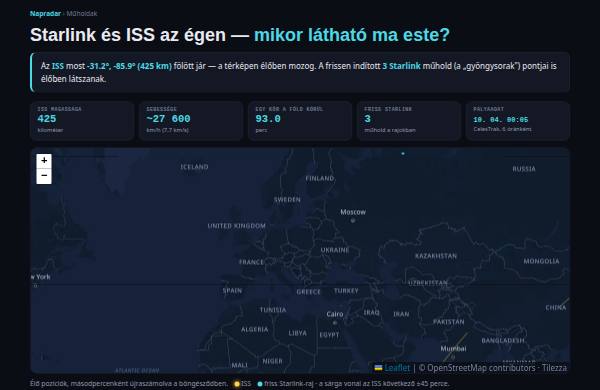
Task: Click the RUSSIA label on map
Action: (x=524, y=169)
